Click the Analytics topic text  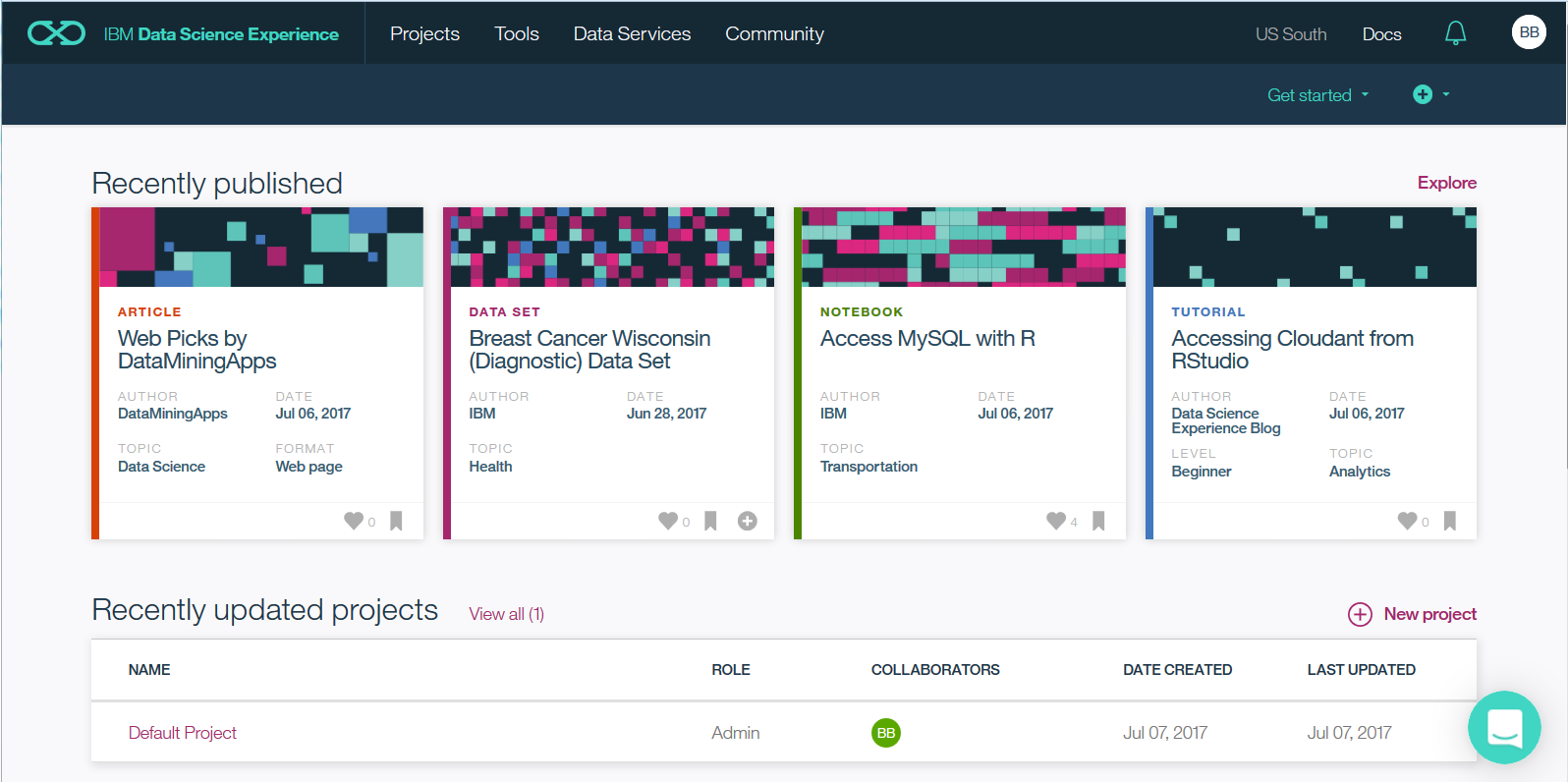(1360, 472)
